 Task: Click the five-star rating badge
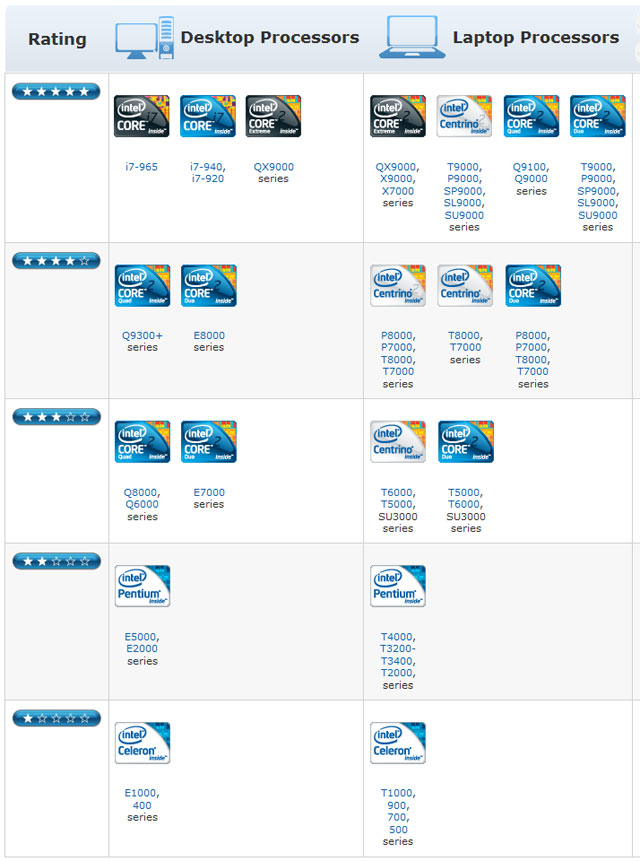pos(56,91)
